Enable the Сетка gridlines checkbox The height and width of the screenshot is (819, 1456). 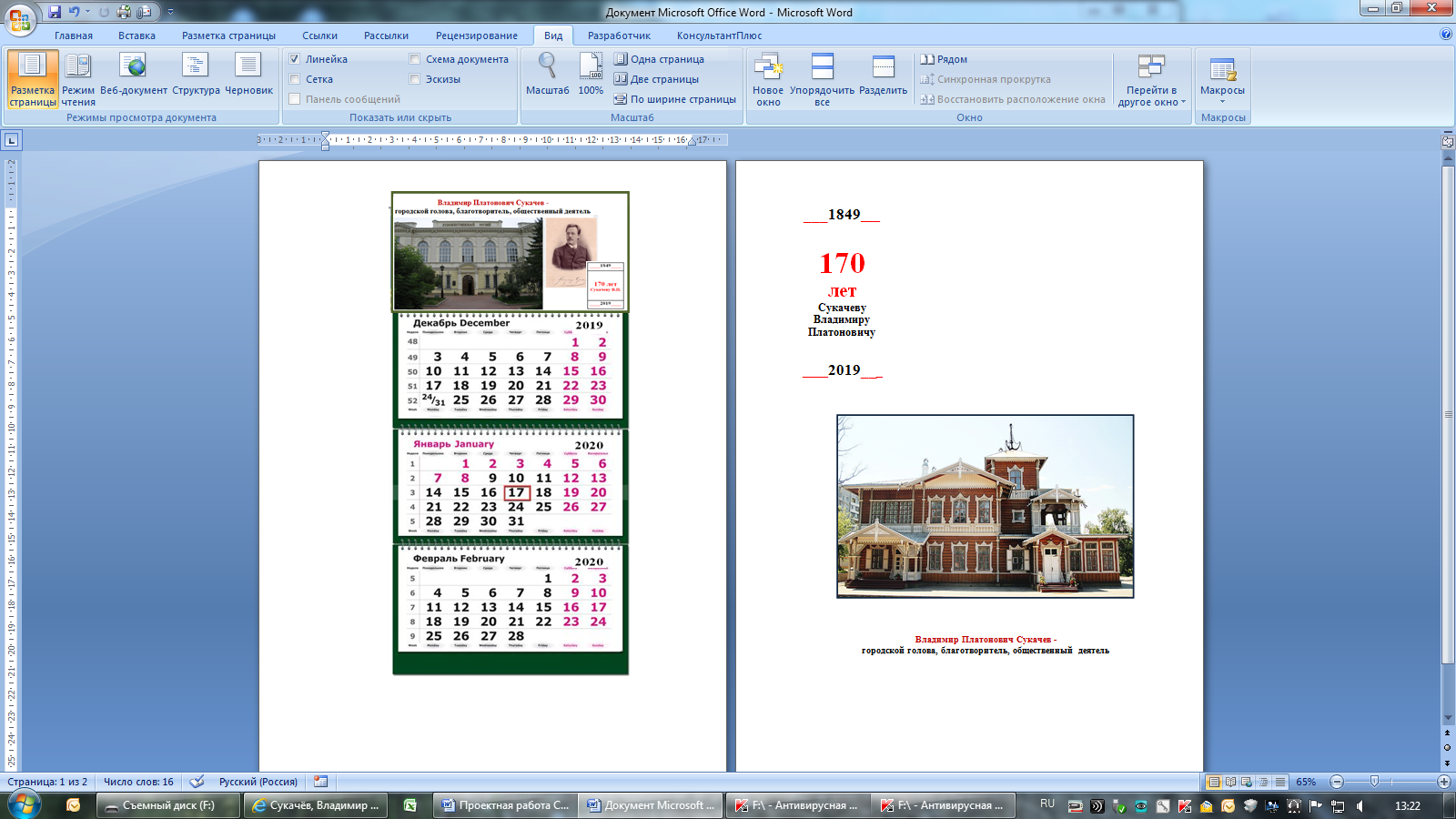tap(295, 79)
